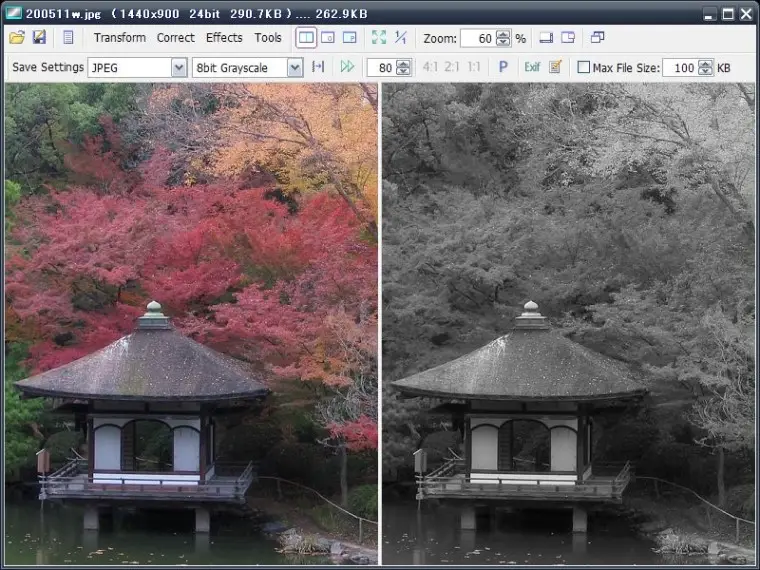The image size is (760, 570).
Task: Click the green double-arrow process icon
Action: 348,67
